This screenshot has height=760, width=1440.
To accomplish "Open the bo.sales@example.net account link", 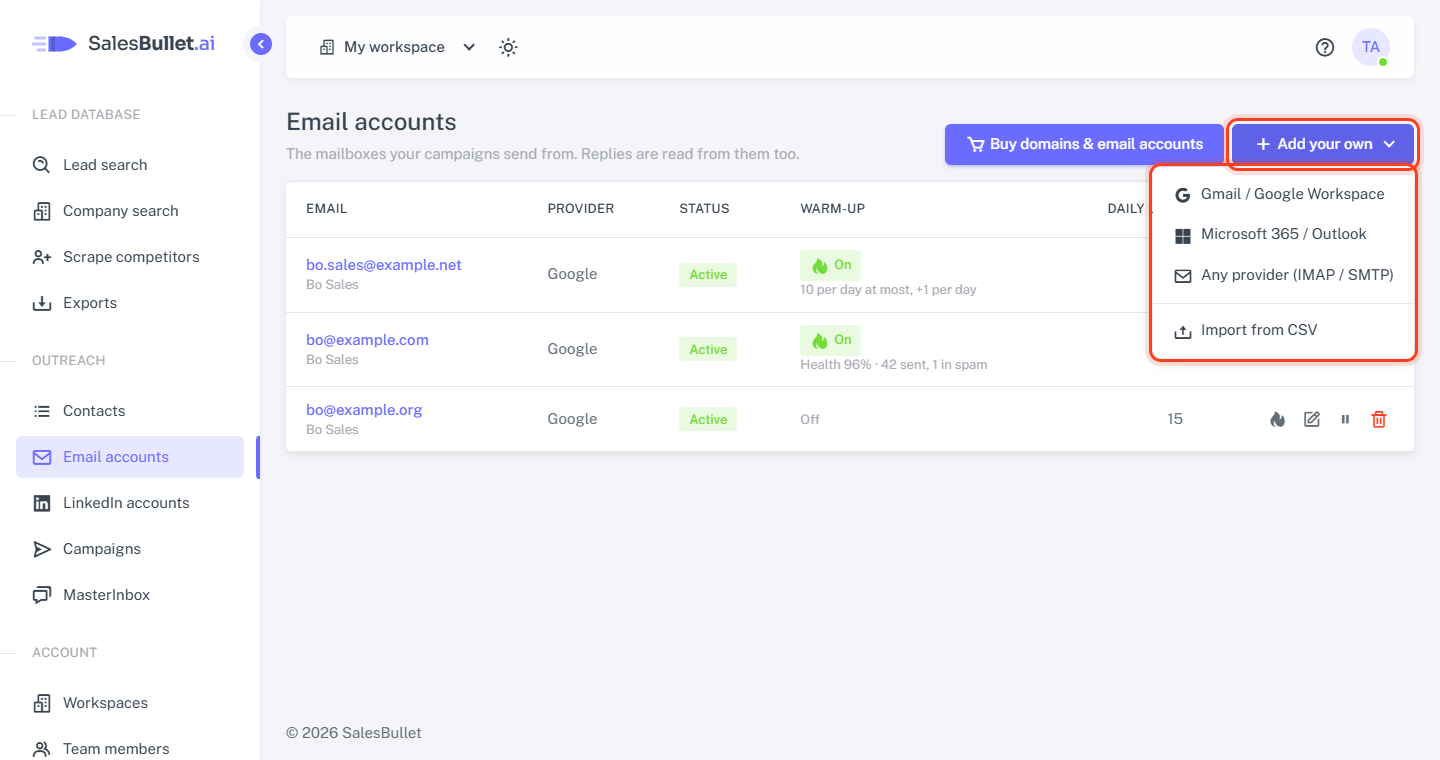I will tap(384, 265).
